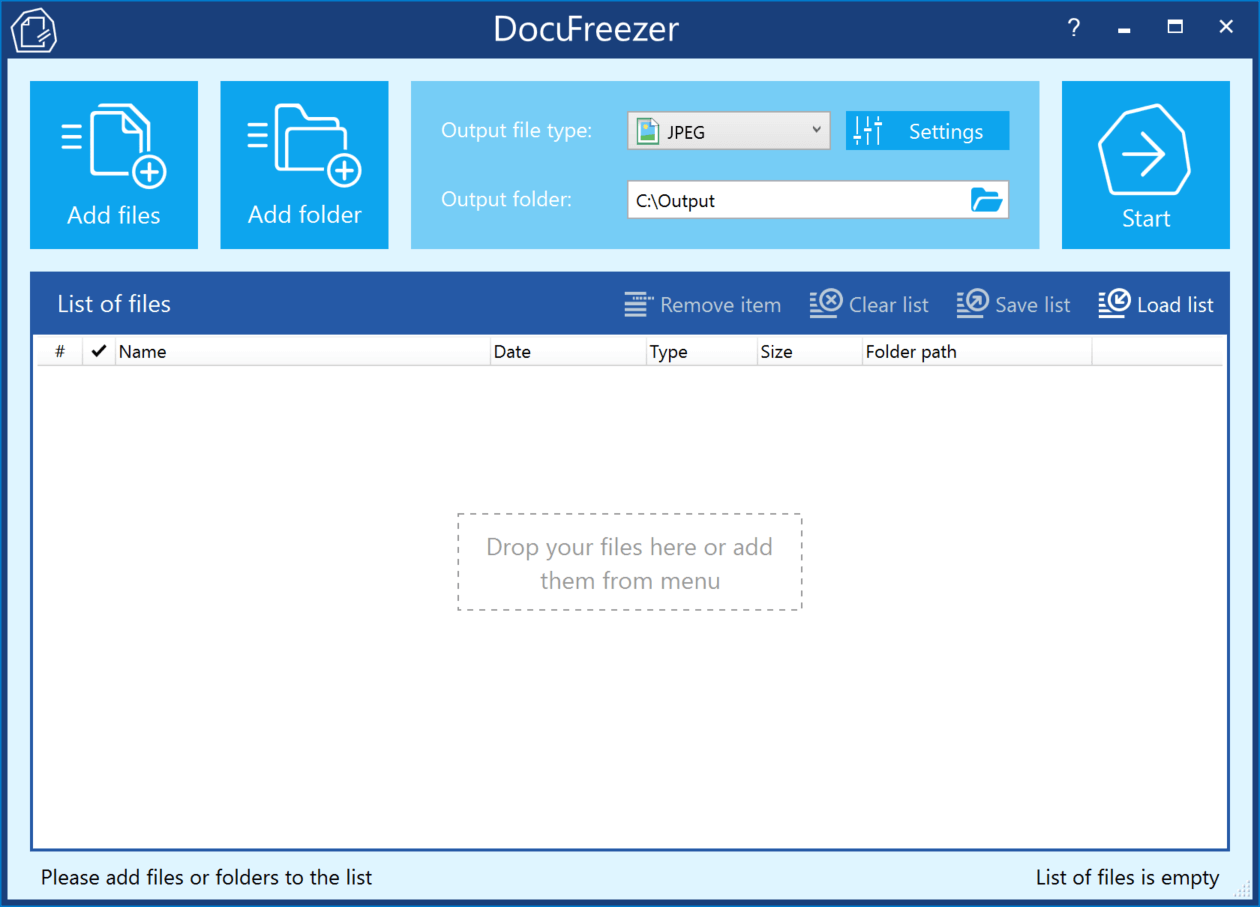Click the drop files here area

(629, 562)
